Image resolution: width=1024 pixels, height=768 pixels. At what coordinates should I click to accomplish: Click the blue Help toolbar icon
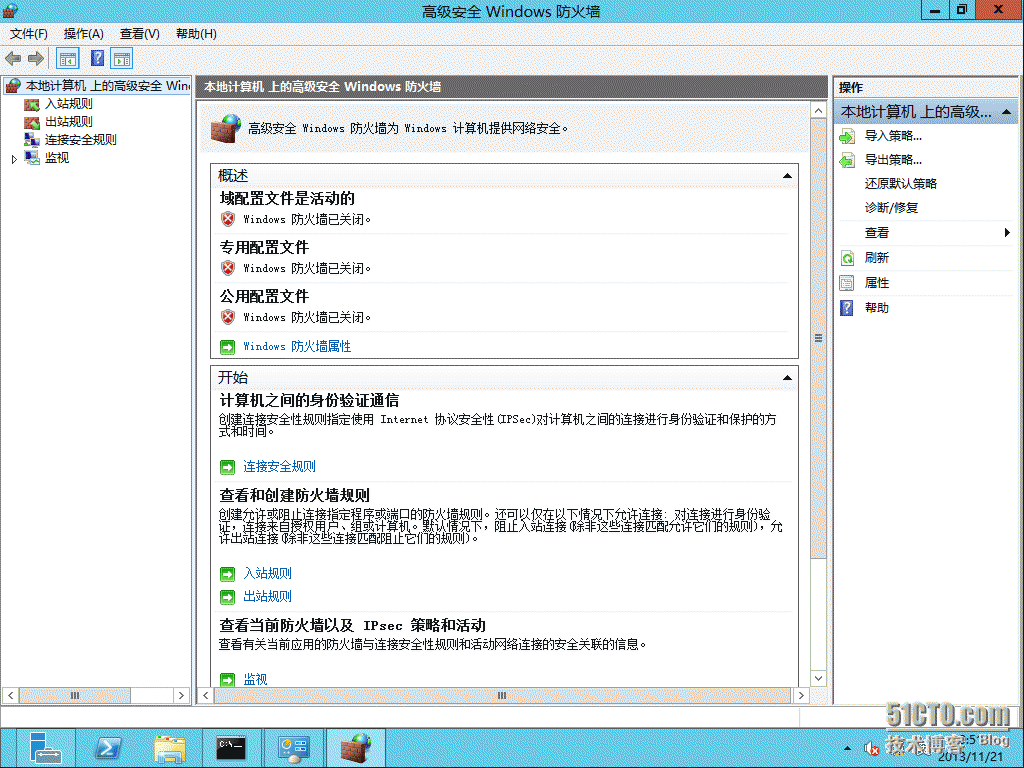click(x=97, y=59)
